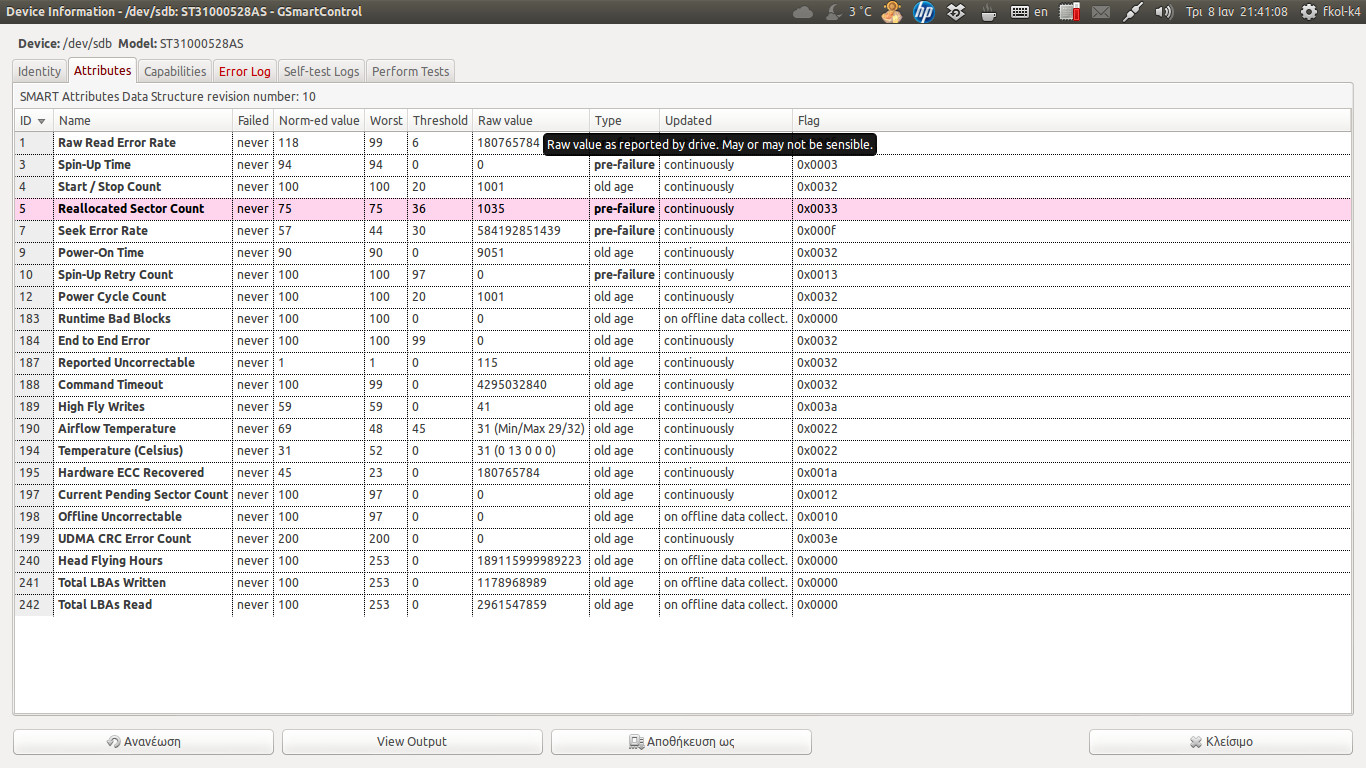The image size is (1366, 768).
Task: Select the Power Cycle Count row
Action: 683,297
